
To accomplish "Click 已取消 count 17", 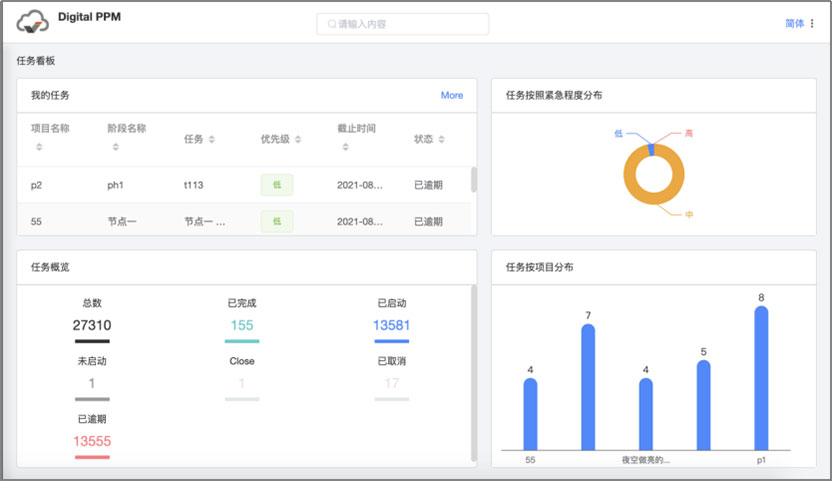I will (392, 383).
